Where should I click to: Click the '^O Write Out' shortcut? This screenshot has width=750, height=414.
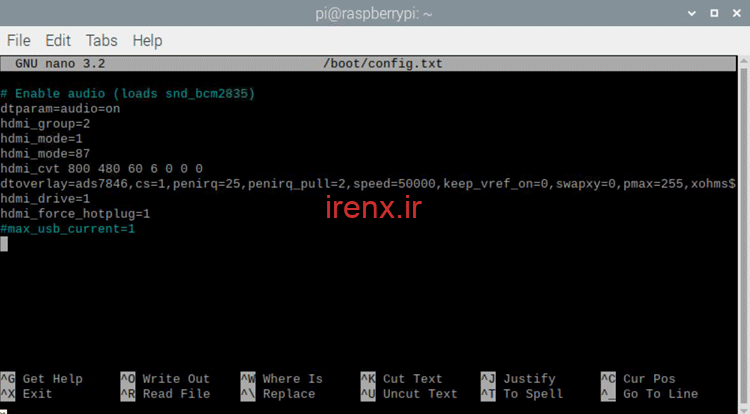165,379
